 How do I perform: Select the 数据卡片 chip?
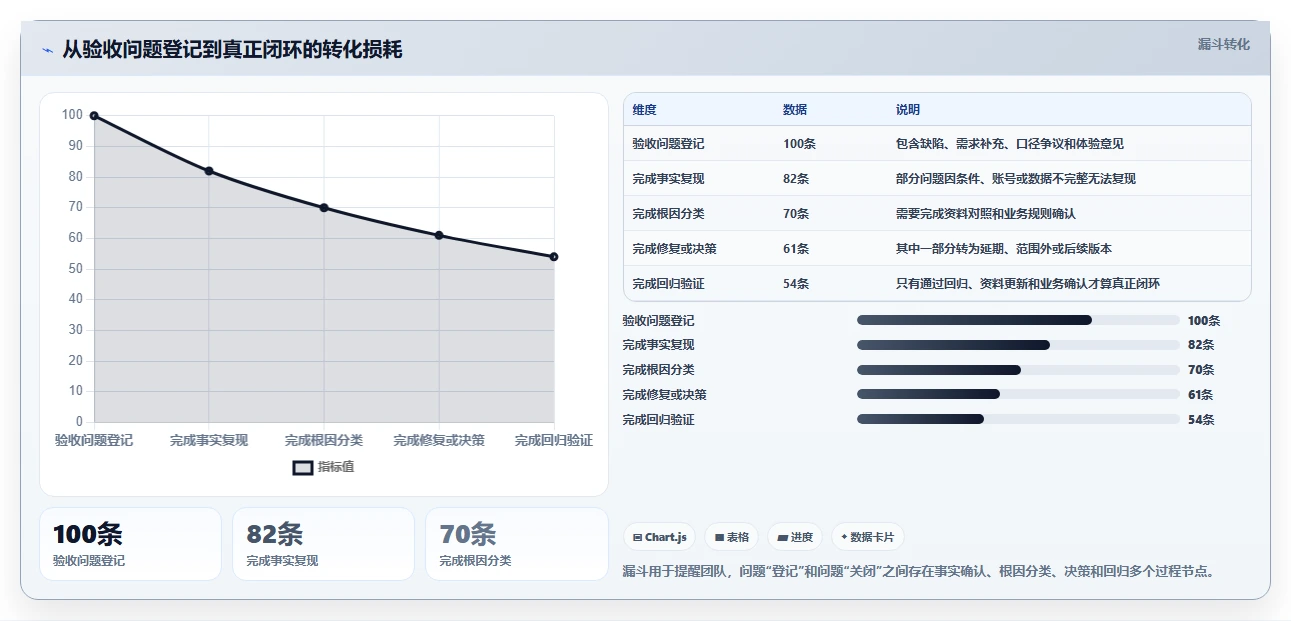pyautogui.click(x=868, y=537)
